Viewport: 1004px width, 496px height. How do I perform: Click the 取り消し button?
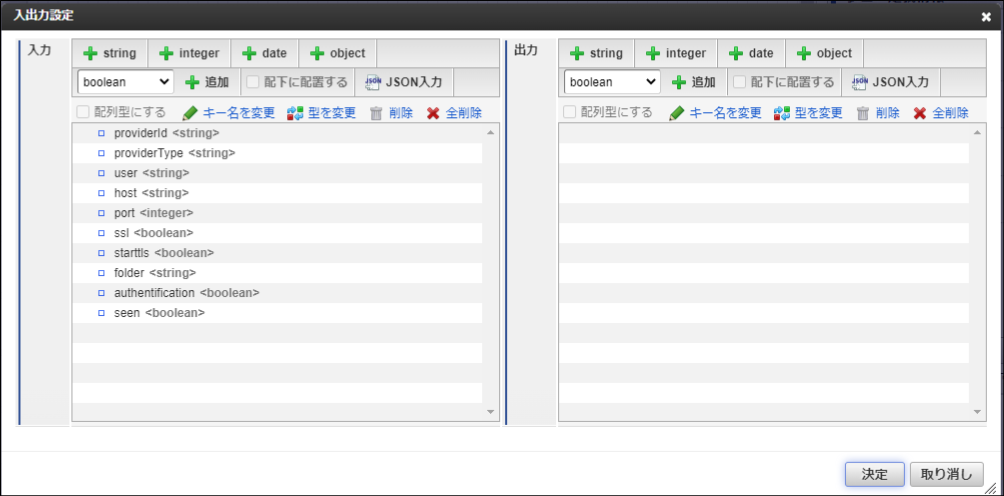click(x=946, y=474)
